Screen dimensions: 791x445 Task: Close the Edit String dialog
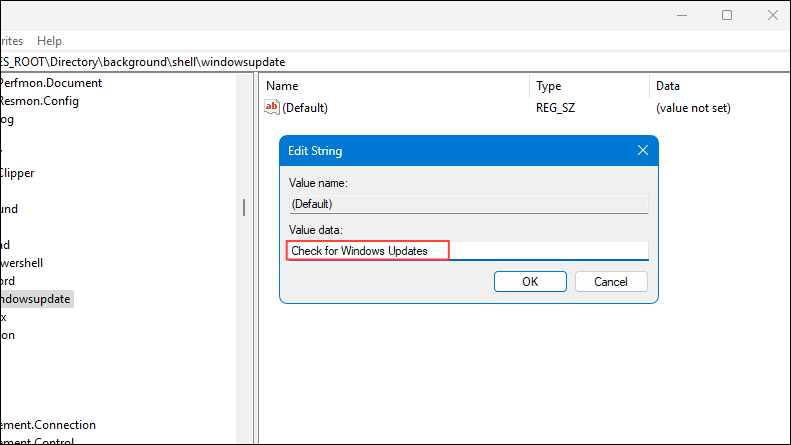coord(643,150)
